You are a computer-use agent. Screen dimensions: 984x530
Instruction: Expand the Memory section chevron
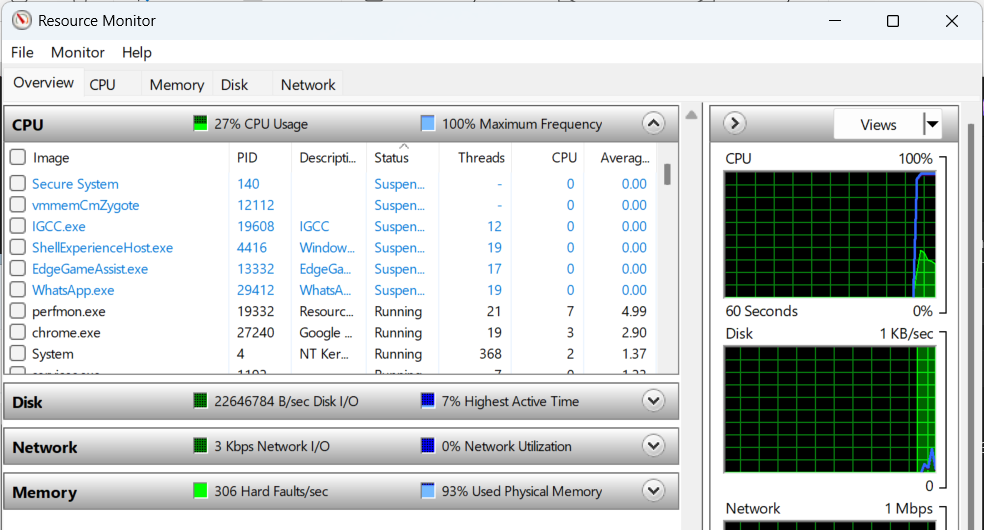pyautogui.click(x=653, y=490)
